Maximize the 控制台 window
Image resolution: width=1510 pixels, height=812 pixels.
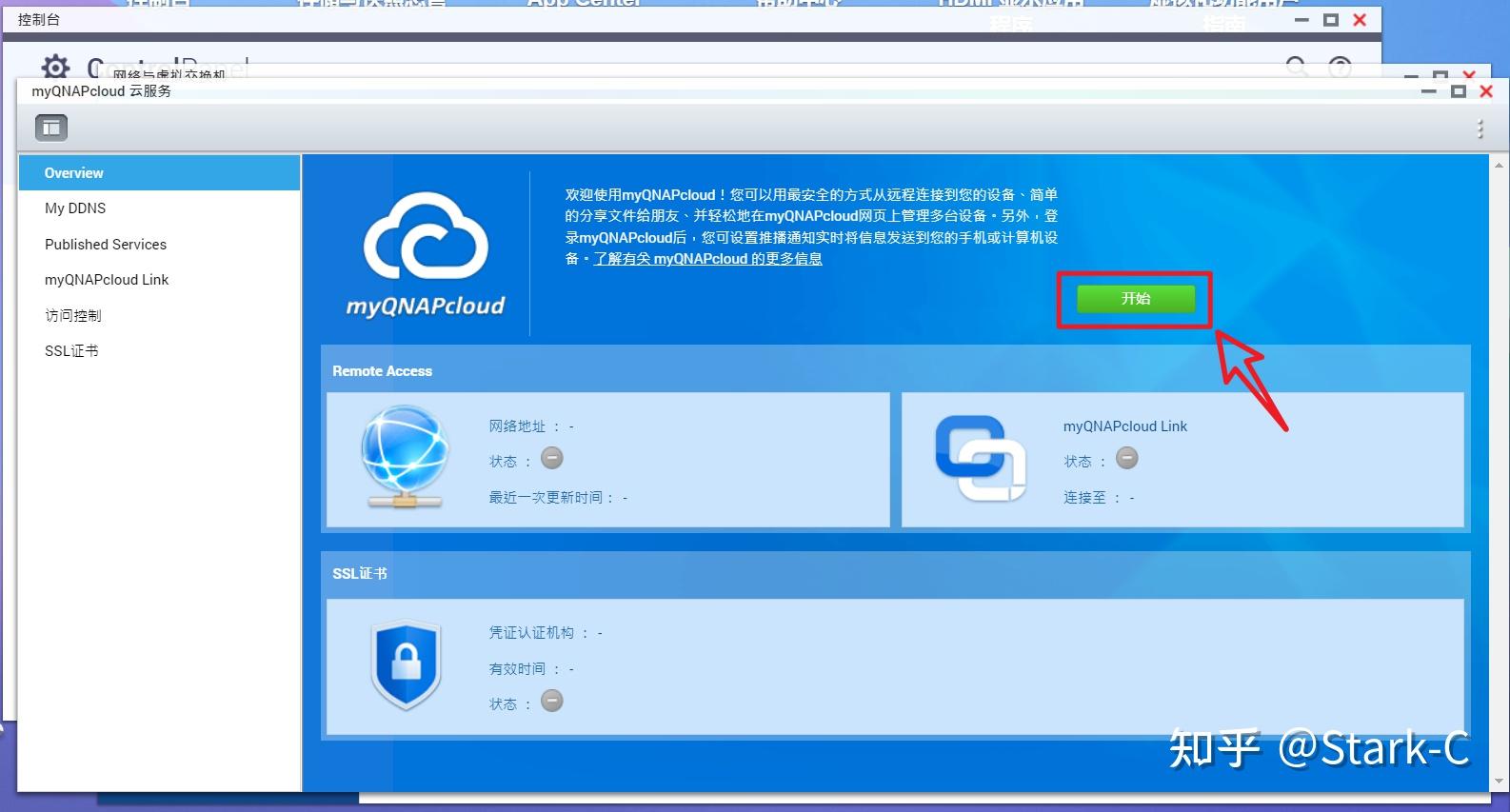pos(1331,20)
